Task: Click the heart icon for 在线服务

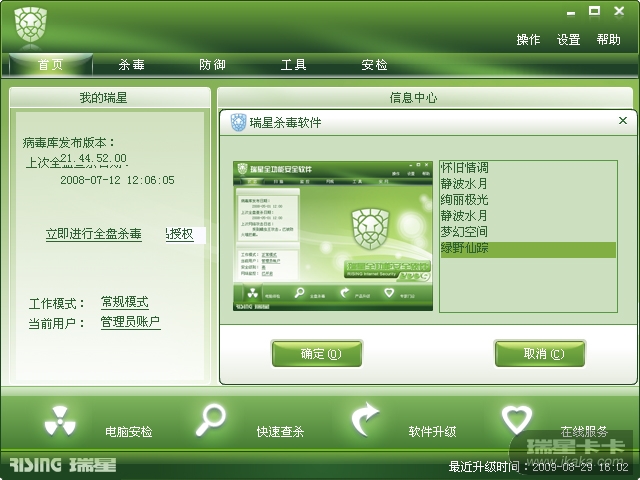Action: click(x=517, y=420)
